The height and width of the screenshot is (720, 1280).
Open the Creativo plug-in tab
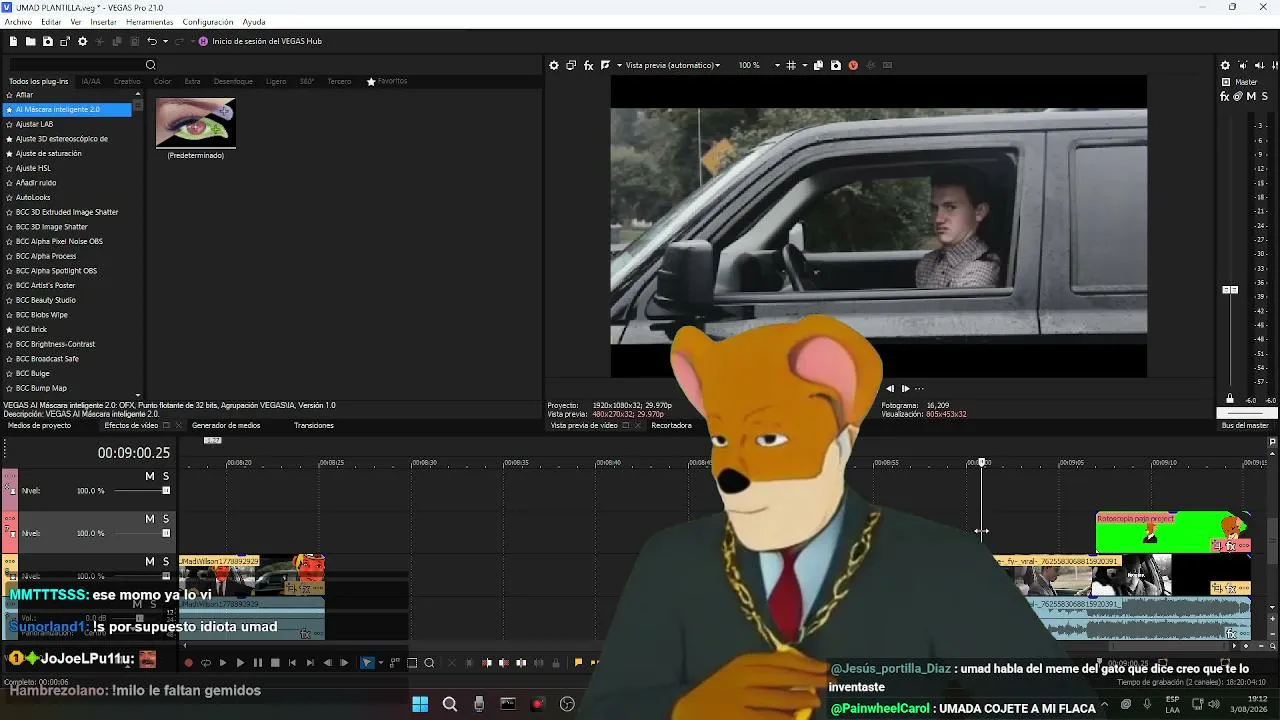coord(127,81)
